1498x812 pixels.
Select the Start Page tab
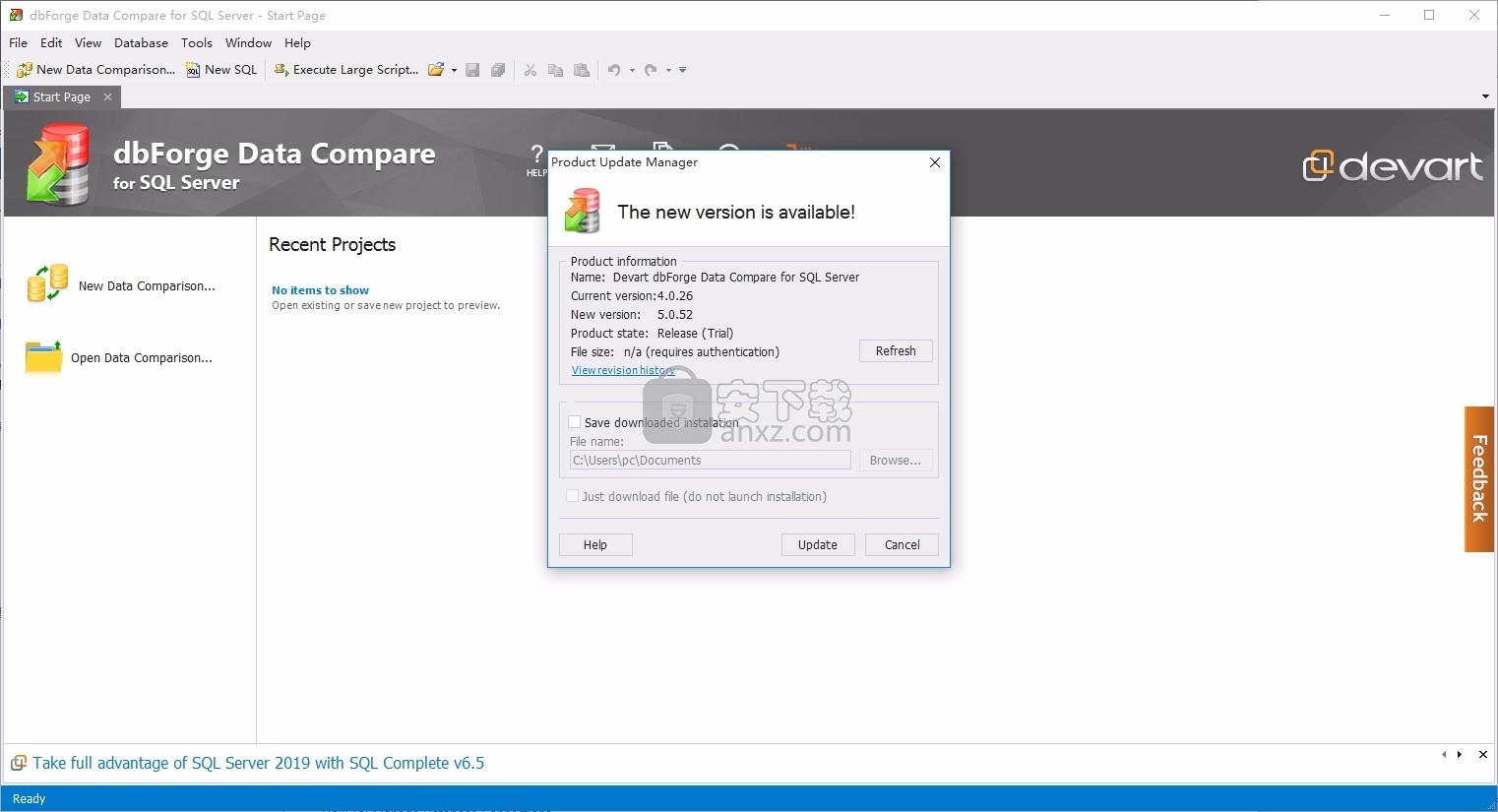(x=61, y=97)
